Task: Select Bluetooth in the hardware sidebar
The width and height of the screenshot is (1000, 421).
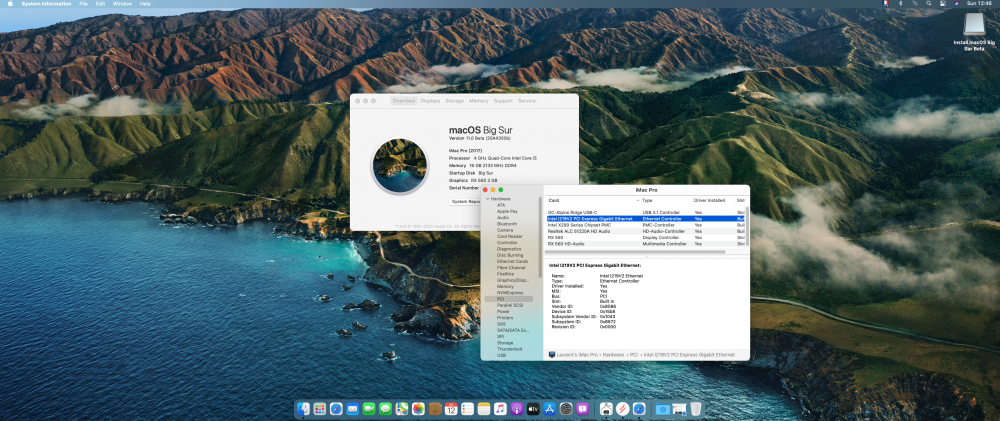Action: click(507, 224)
